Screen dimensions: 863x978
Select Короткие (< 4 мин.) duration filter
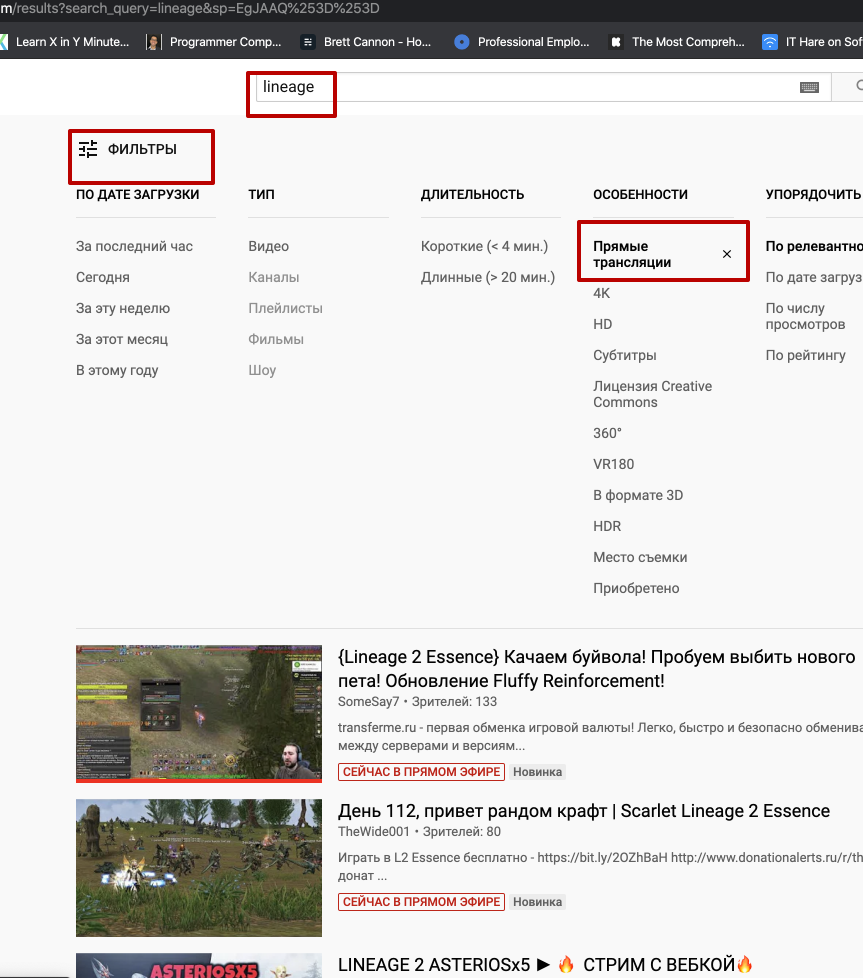pyautogui.click(x=484, y=246)
